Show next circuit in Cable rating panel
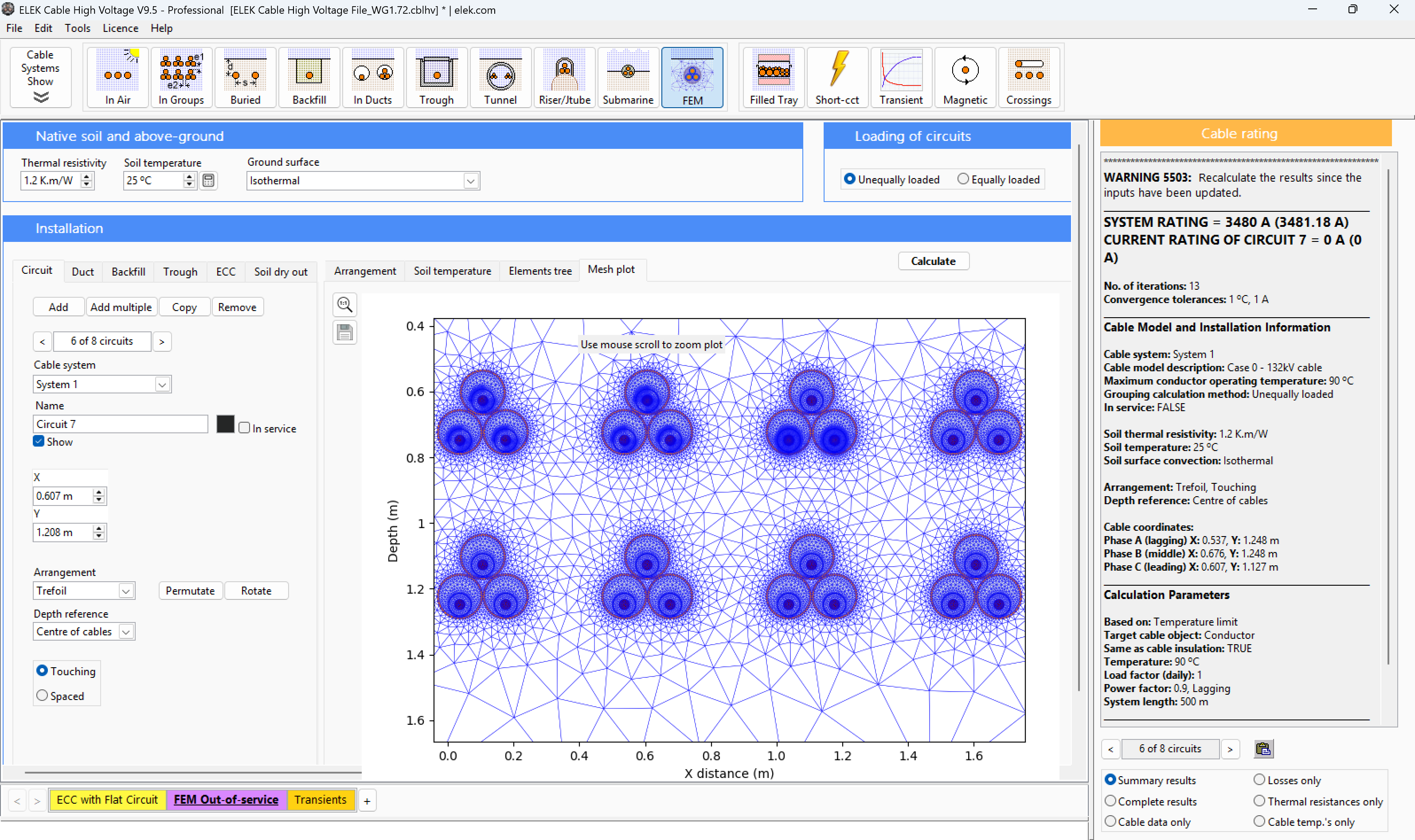 click(x=1230, y=749)
